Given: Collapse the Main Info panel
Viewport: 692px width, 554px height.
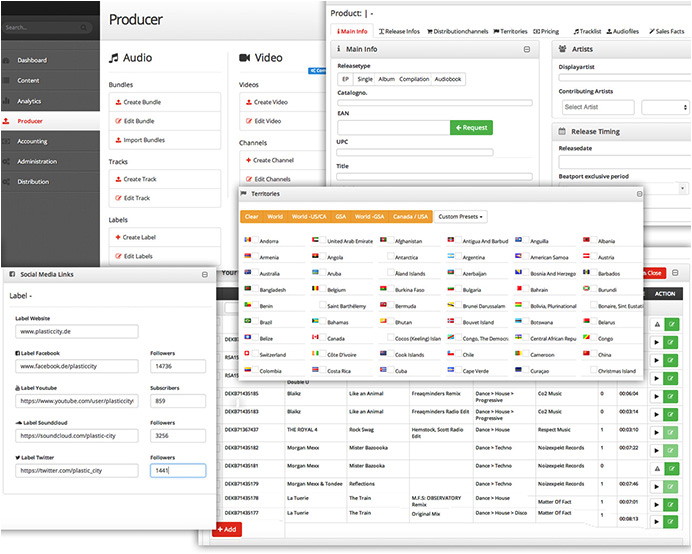Looking at the screenshot, I should pyautogui.click(x=526, y=48).
